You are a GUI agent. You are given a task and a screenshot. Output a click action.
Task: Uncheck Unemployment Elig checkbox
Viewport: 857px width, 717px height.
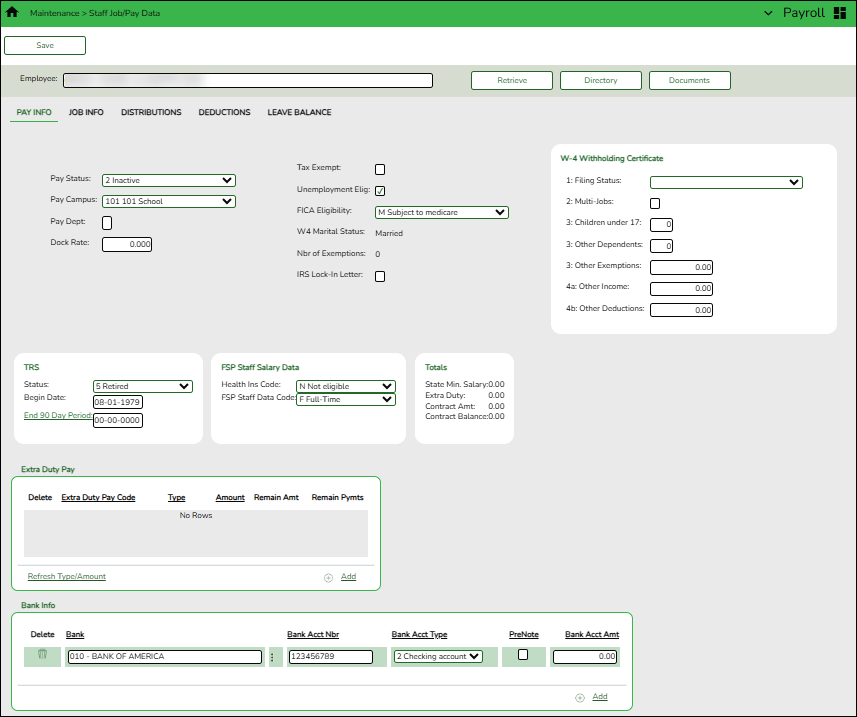380,191
